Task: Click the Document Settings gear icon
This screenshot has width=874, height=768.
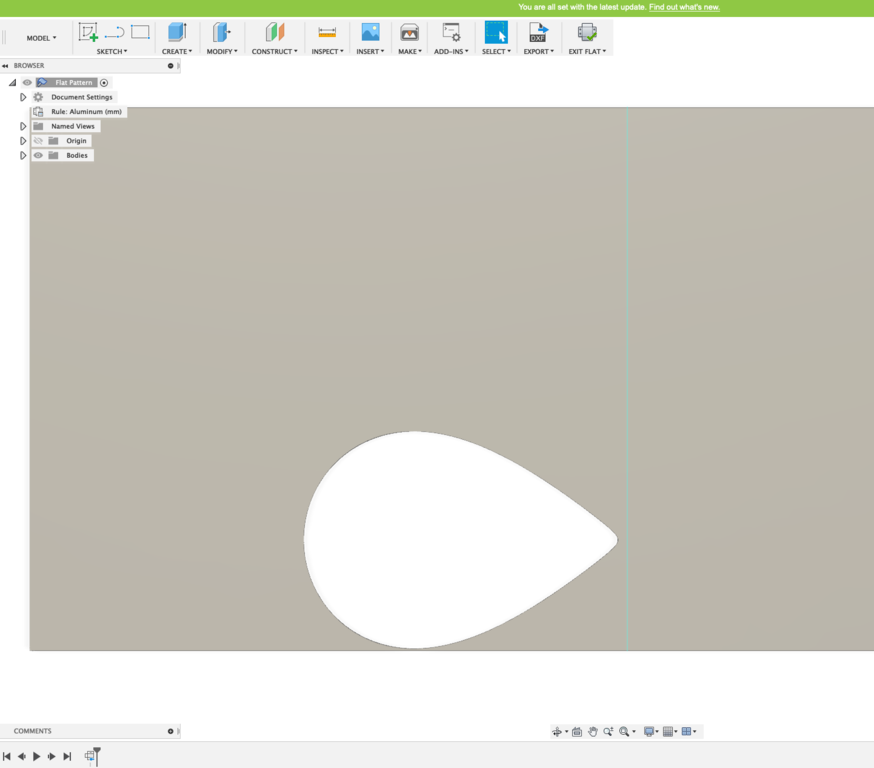Action: click(x=38, y=97)
